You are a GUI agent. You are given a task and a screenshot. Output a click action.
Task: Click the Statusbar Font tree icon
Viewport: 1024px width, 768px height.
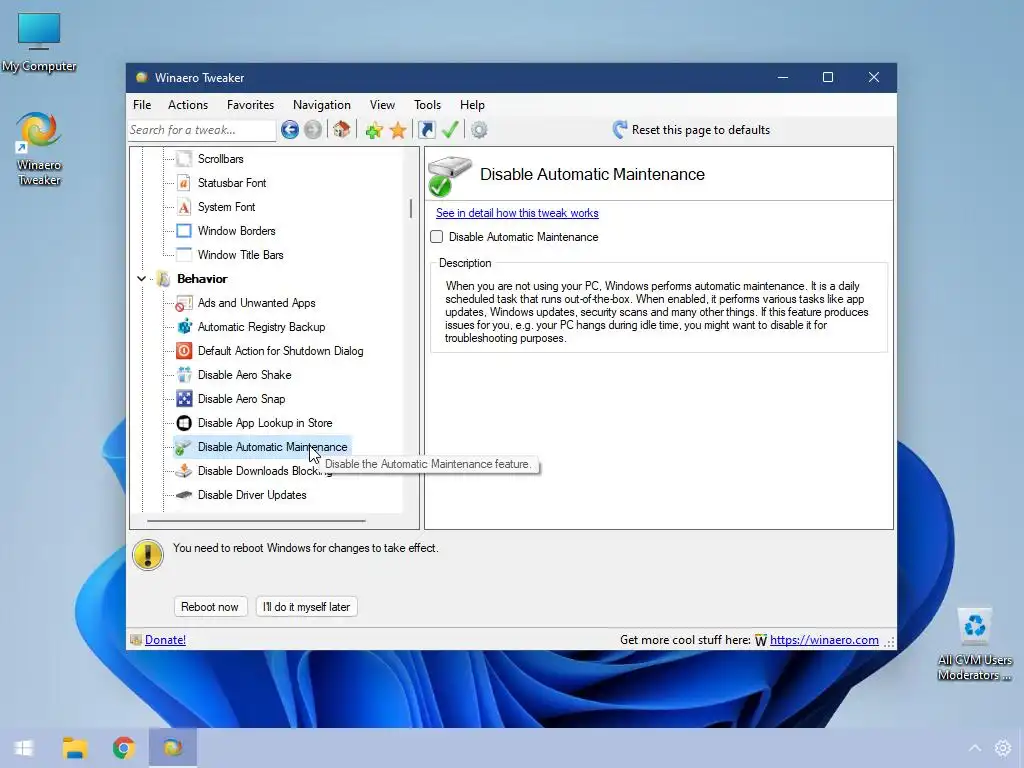184,183
